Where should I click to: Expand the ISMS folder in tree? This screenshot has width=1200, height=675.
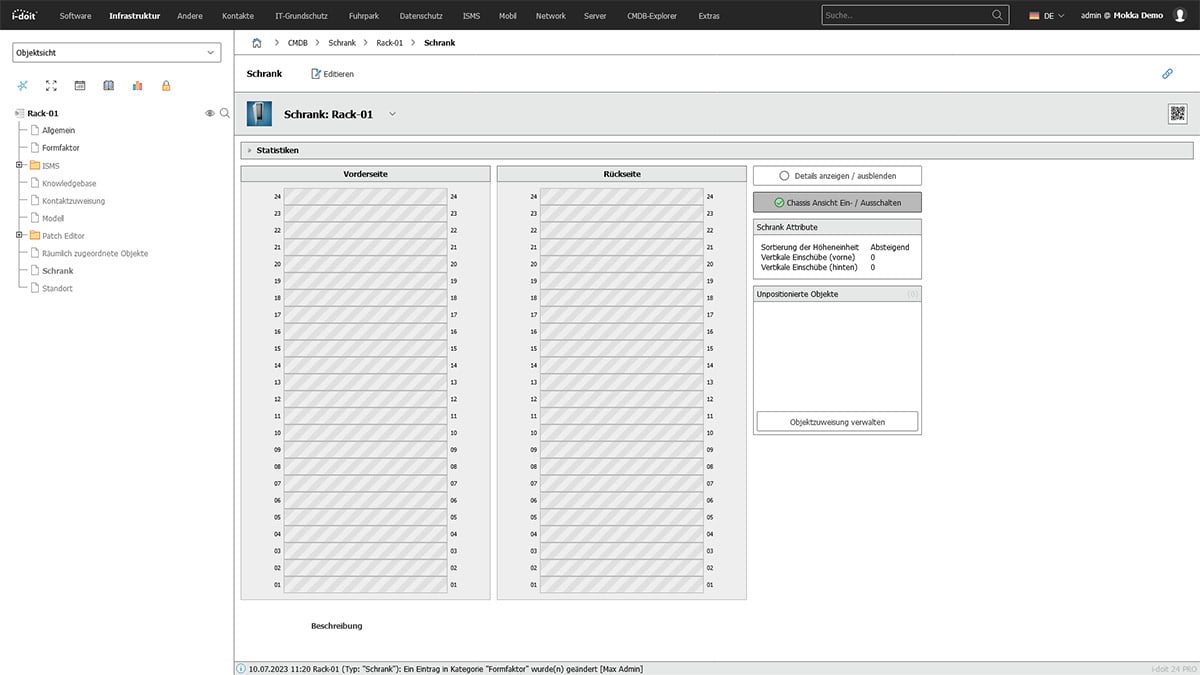[x=18, y=165]
